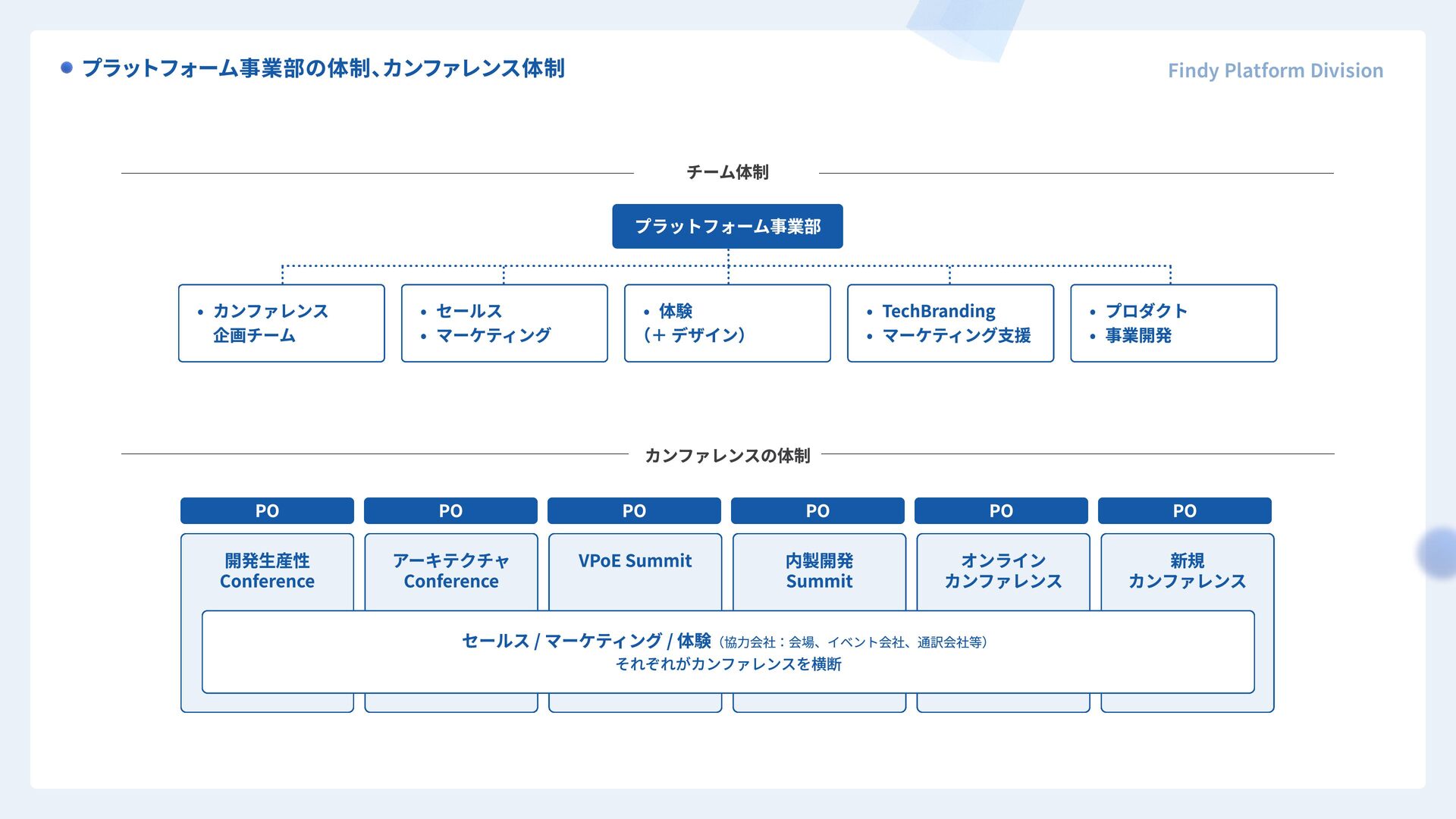The width and height of the screenshot is (1456, 819).
Task: Click the PO label above オンラインカンファレンス
Action: (1001, 510)
